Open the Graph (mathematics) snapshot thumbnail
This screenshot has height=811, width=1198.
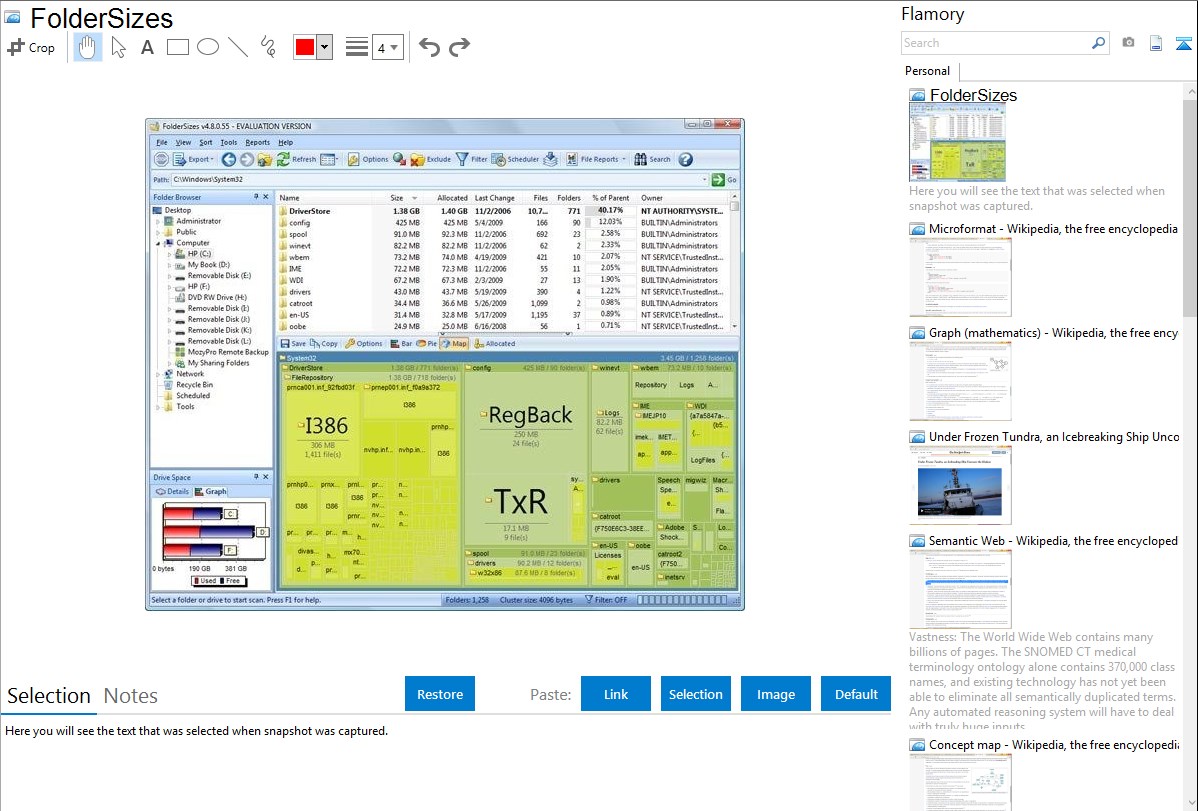pos(960,381)
